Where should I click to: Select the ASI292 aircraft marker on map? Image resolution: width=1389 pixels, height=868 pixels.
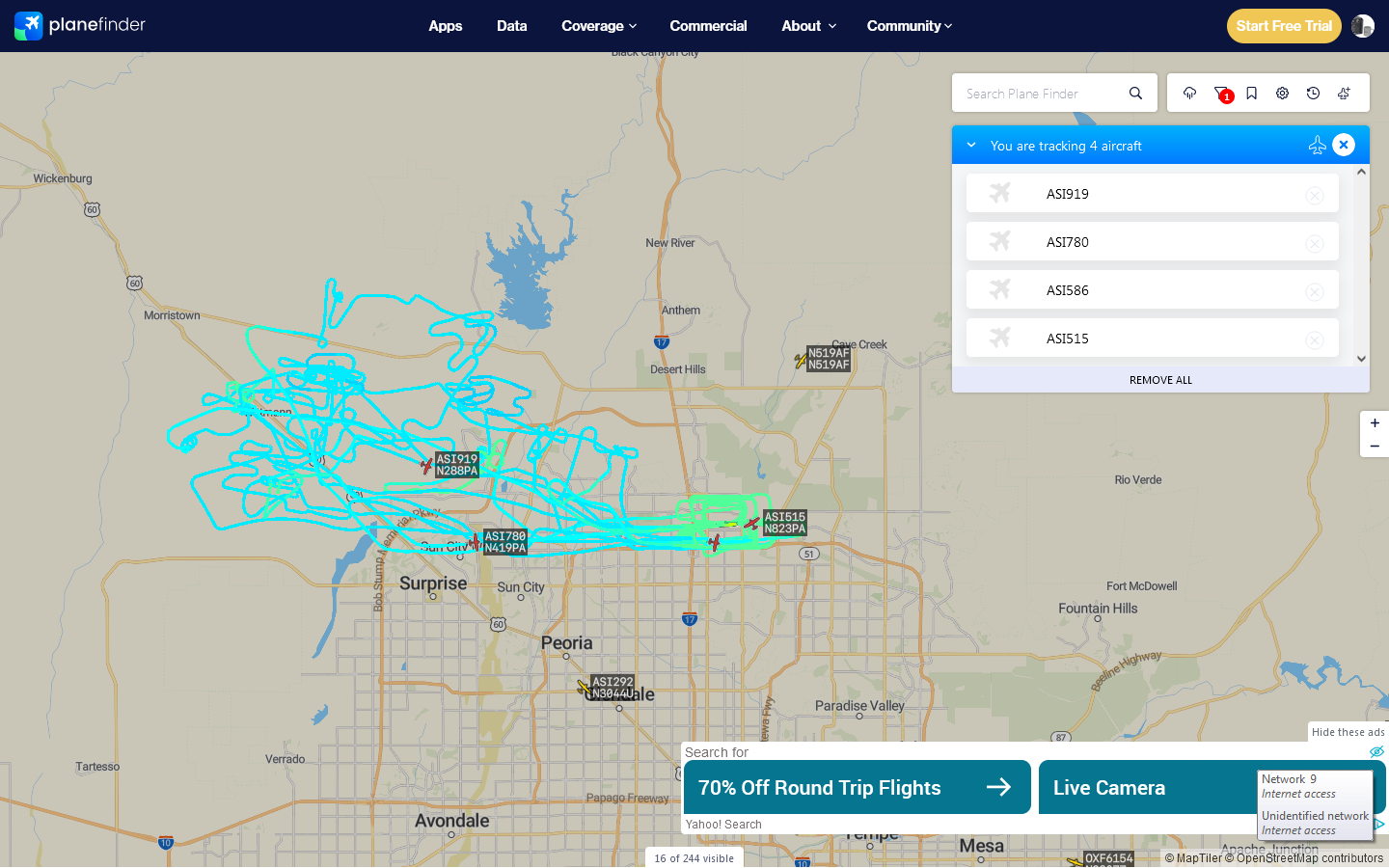(x=584, y=688)
